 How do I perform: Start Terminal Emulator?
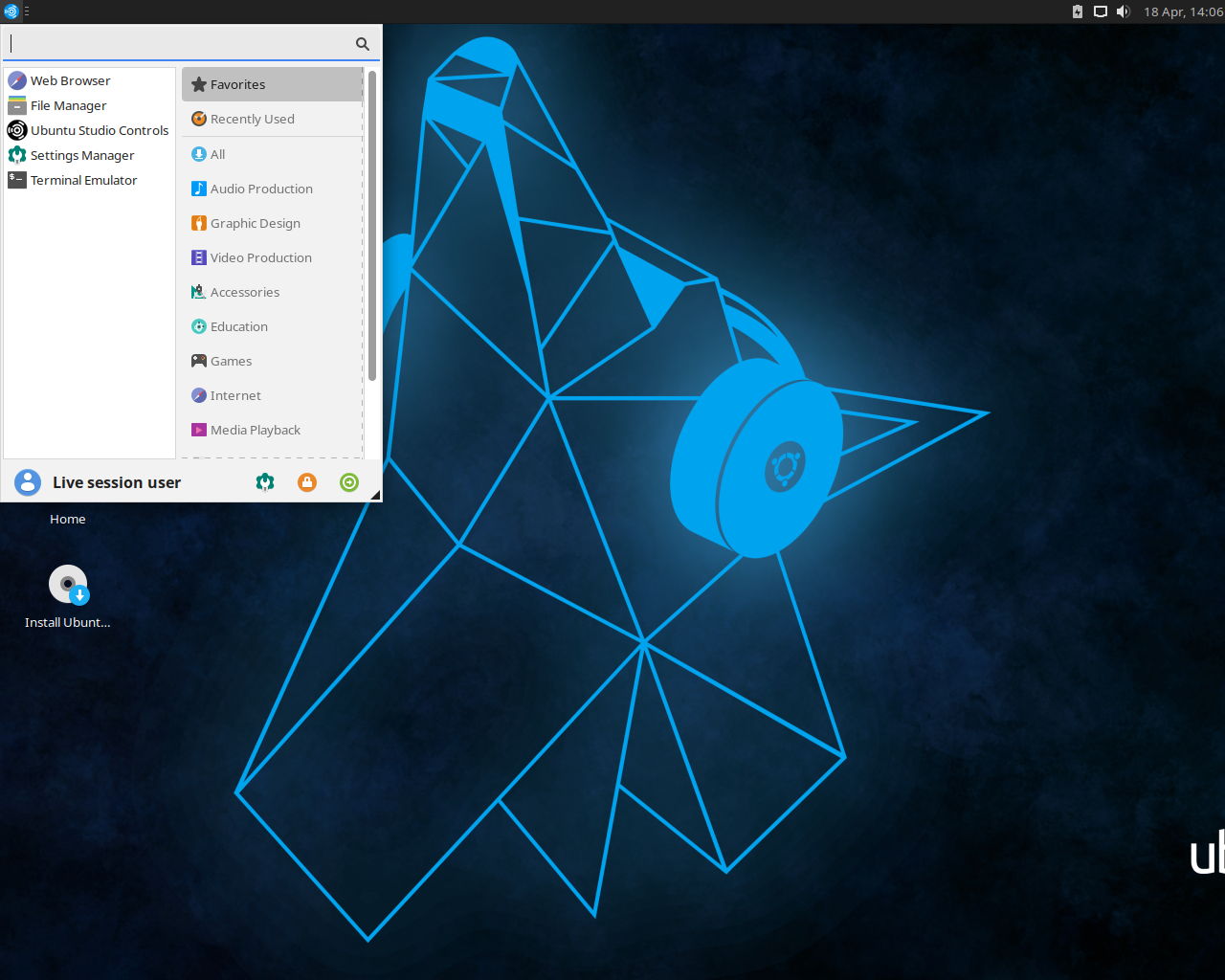point(90,180)
